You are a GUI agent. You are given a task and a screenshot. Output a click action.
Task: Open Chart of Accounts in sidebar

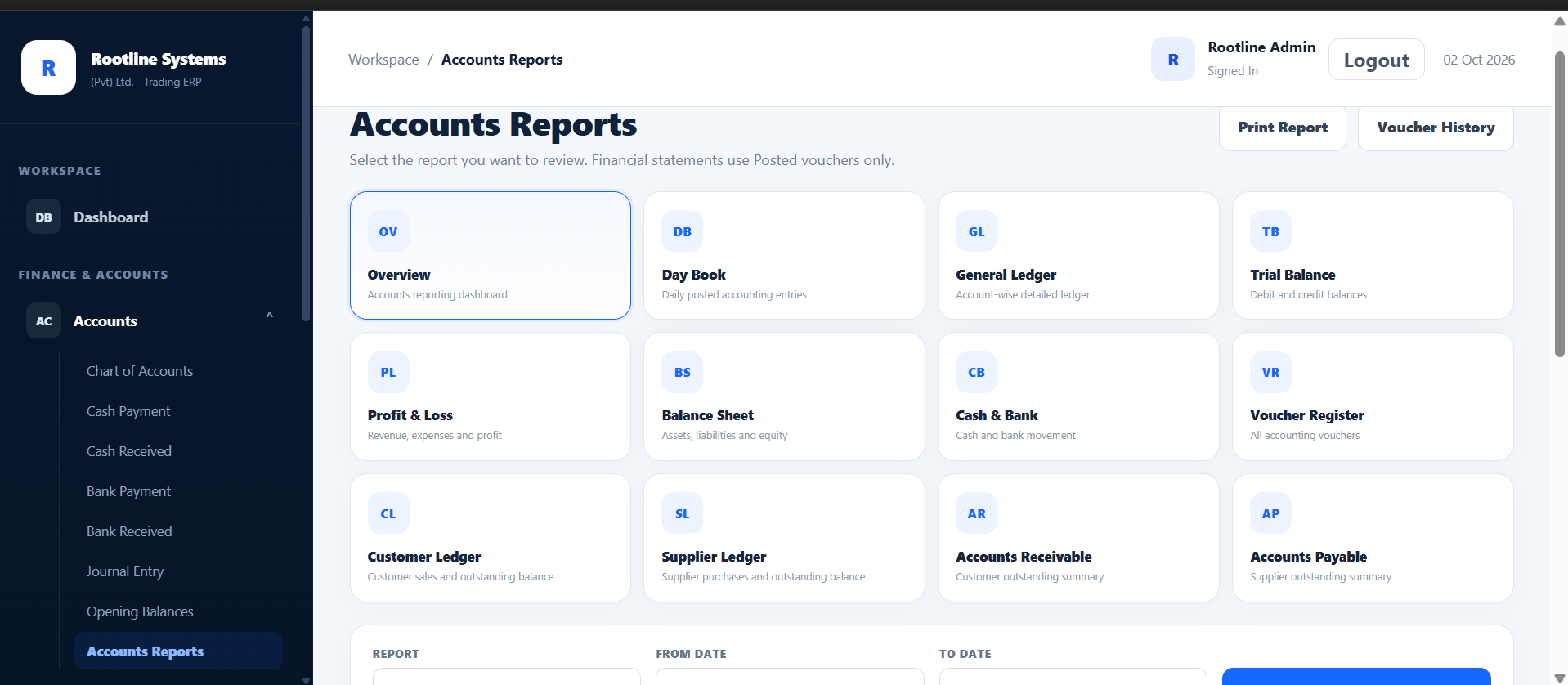pos(140,371)
